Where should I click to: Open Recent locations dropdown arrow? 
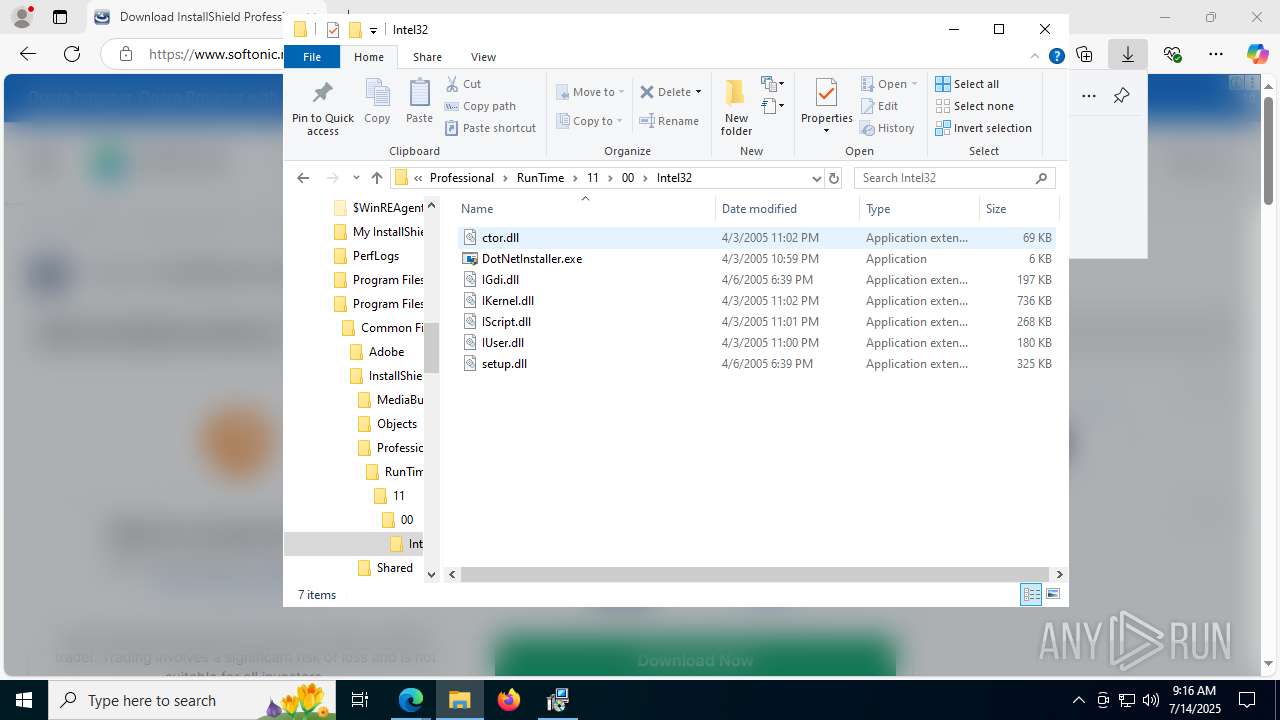point(356,178)
